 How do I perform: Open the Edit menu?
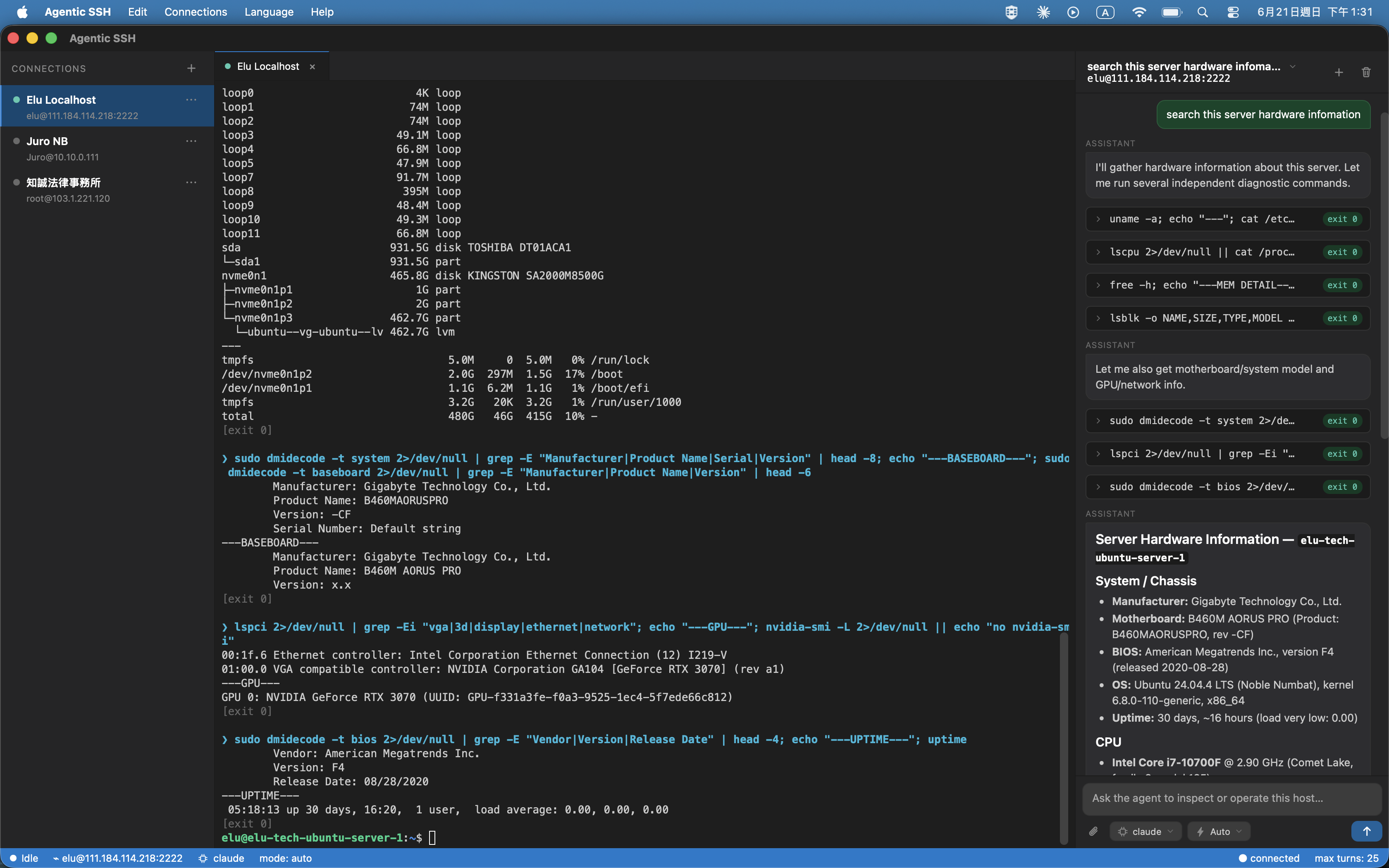(137, 12)
